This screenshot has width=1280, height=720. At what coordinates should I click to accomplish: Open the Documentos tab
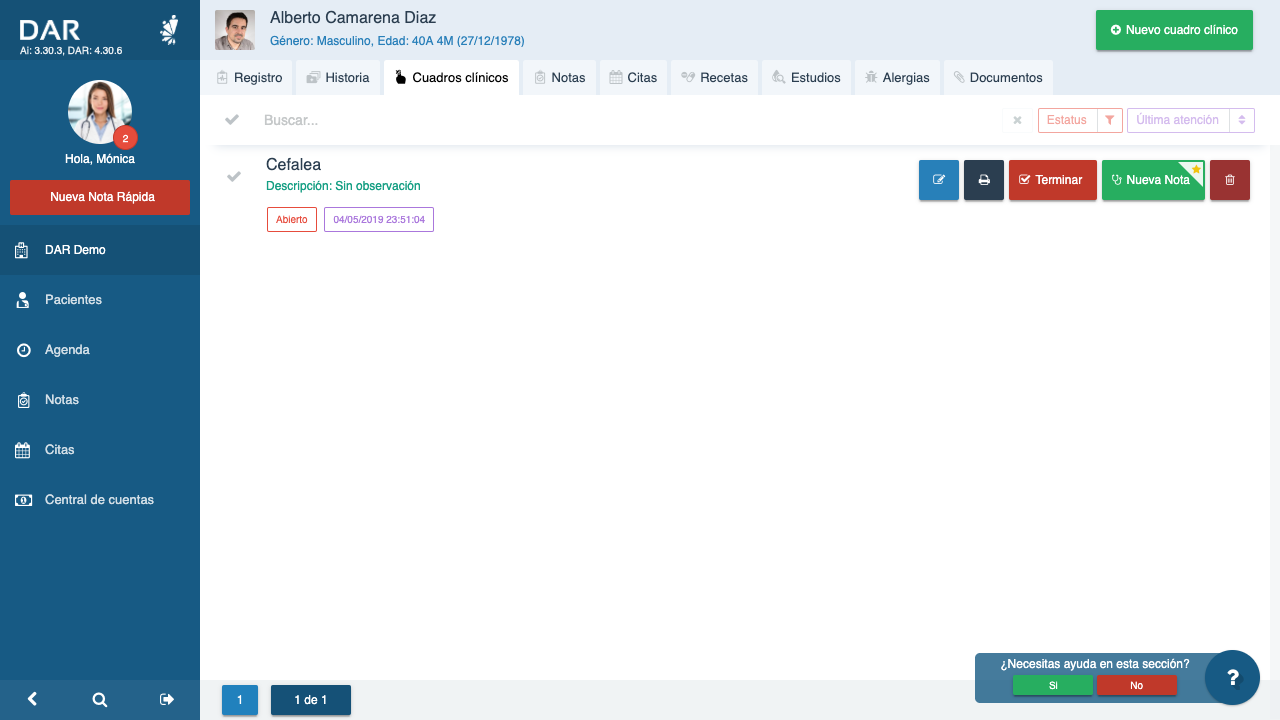coord(997,77)
